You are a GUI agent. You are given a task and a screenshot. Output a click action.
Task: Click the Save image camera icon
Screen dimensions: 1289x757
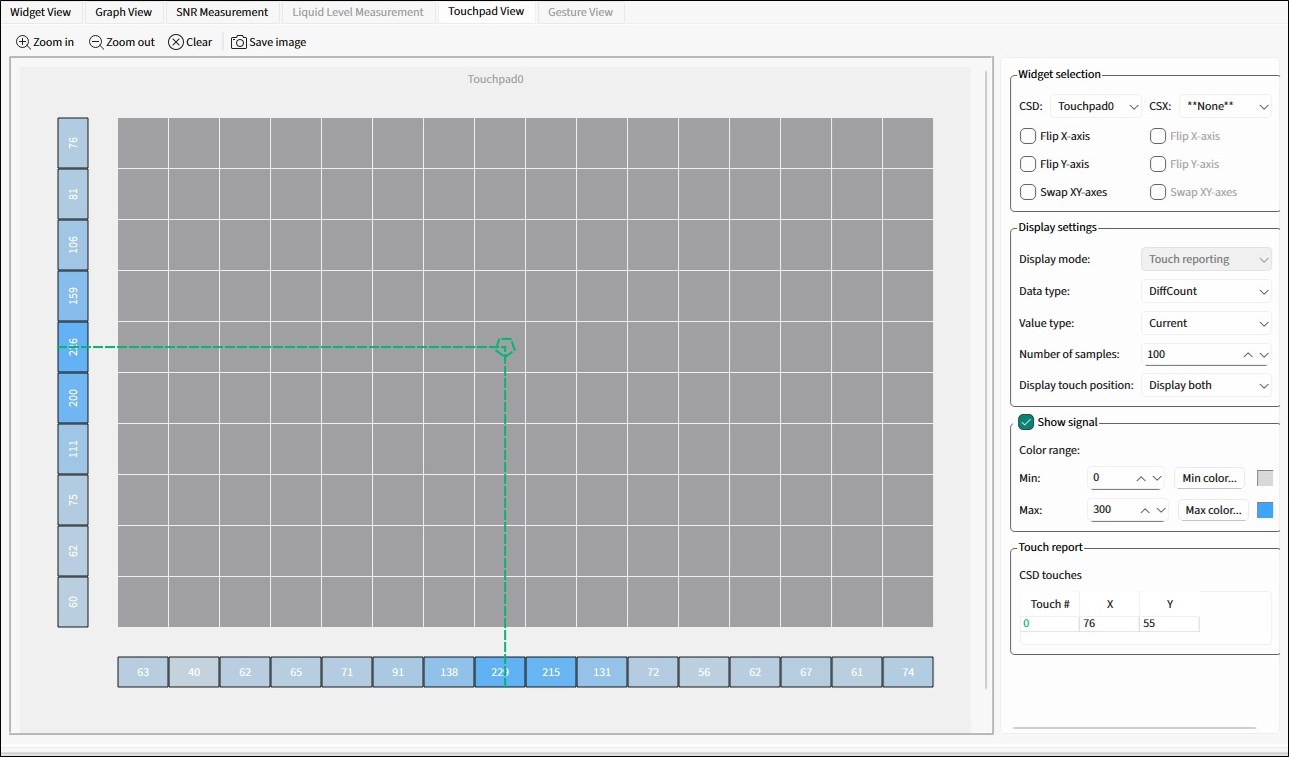pos(239,42)
